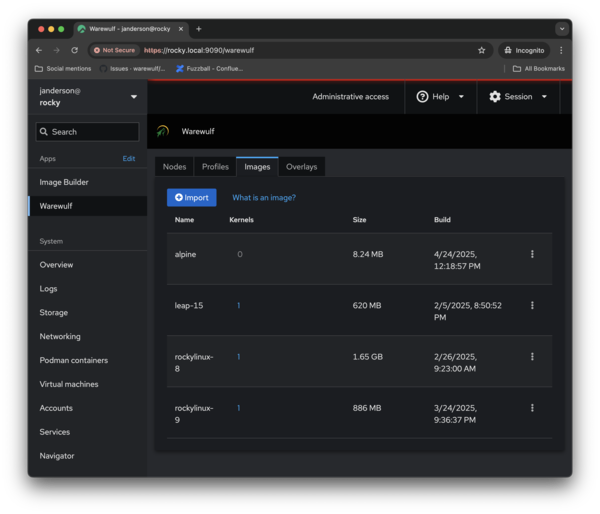The width and height of the screenshot is (600, 514).
Task: Open Services in the sidebar
Action: [88, 432]
